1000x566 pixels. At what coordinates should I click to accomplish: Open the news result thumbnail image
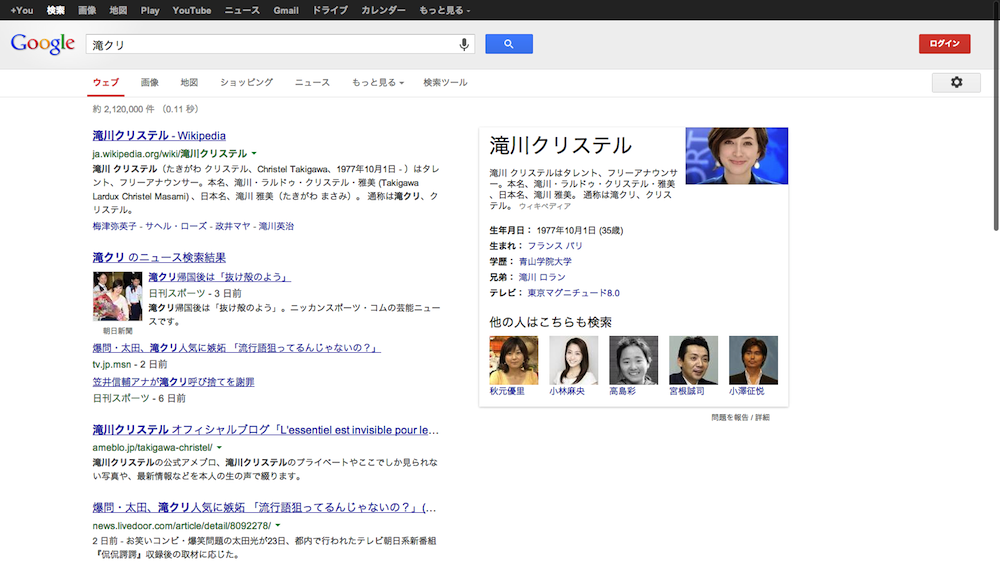point(117,296)
